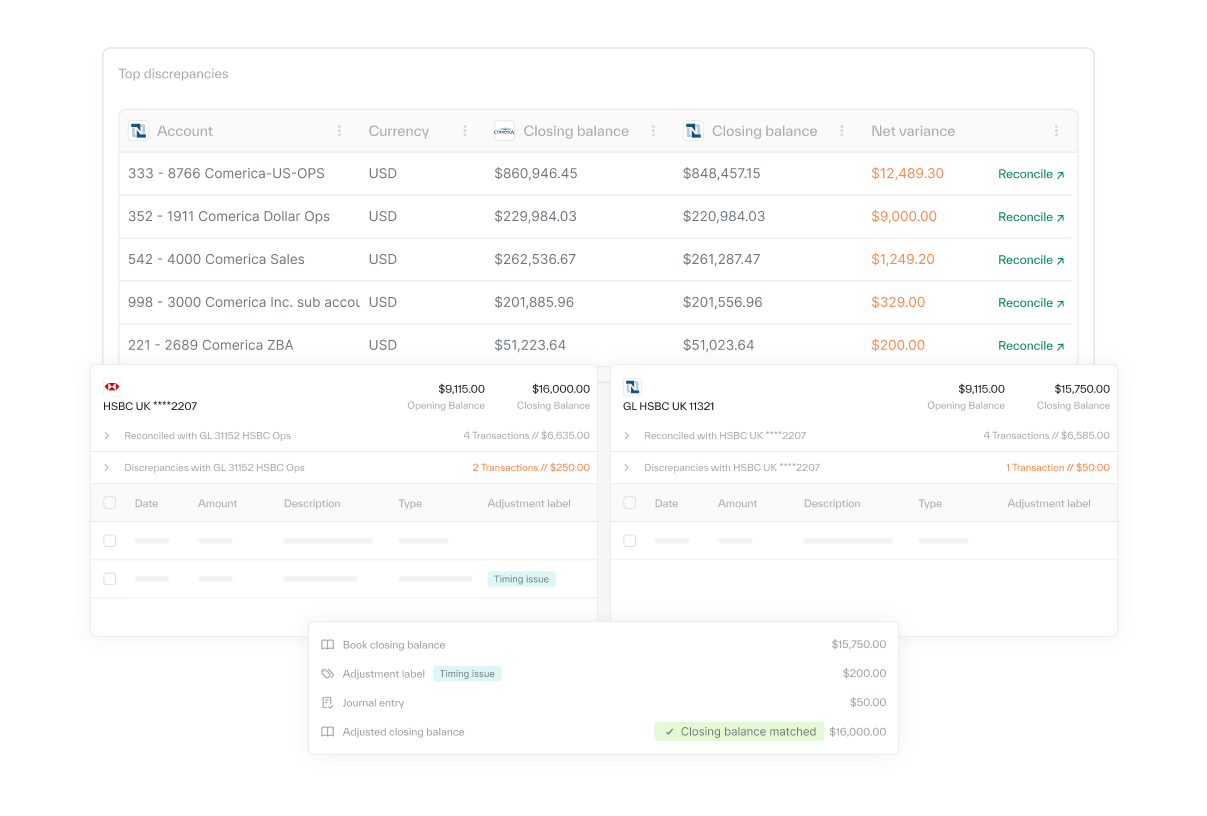Expand Discrepancies with HSBC UK ****2207 in the GL panel
This screenshot has height=816, width=1207.
(627, 468)
